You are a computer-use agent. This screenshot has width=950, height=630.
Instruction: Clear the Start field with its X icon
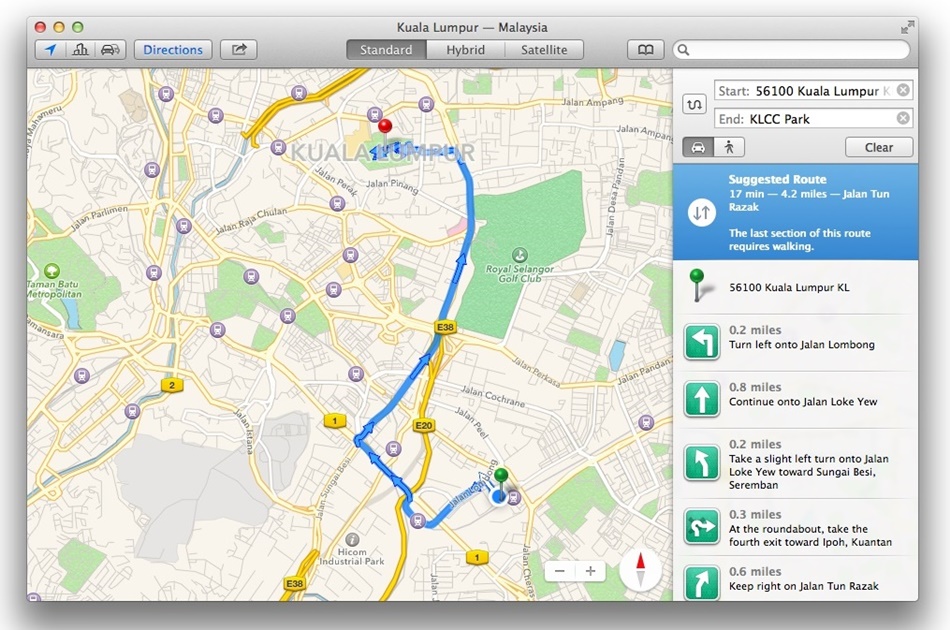click(x=903, y=90)
